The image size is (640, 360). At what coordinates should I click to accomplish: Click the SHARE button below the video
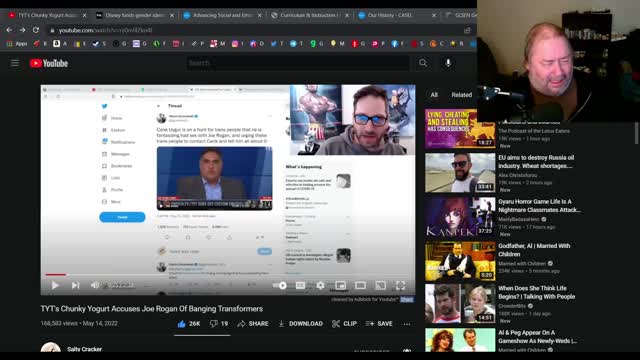(253, 324)
